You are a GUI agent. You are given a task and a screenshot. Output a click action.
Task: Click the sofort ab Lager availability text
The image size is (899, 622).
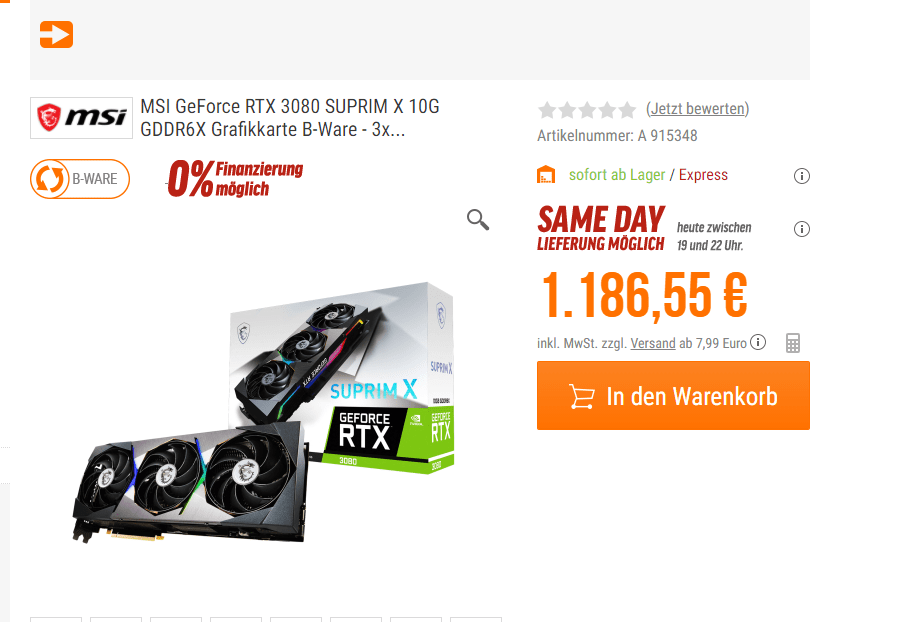(617, 175)
